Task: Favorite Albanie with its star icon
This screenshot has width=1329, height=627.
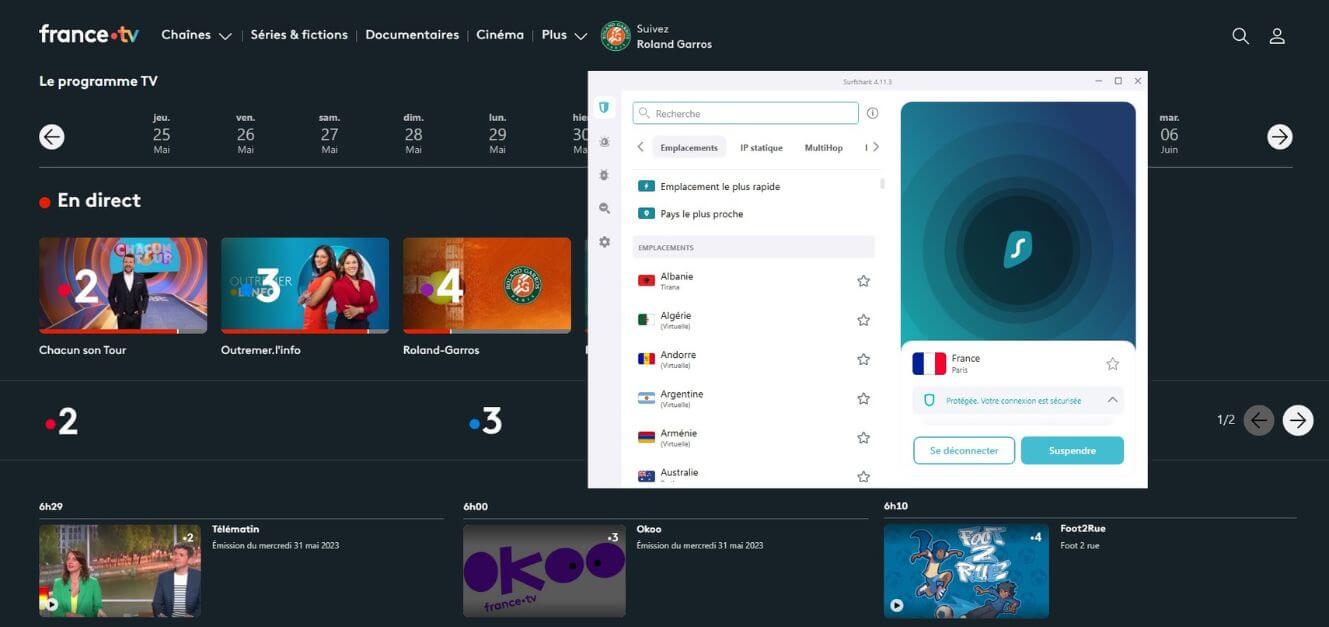Action: (863, 281)
